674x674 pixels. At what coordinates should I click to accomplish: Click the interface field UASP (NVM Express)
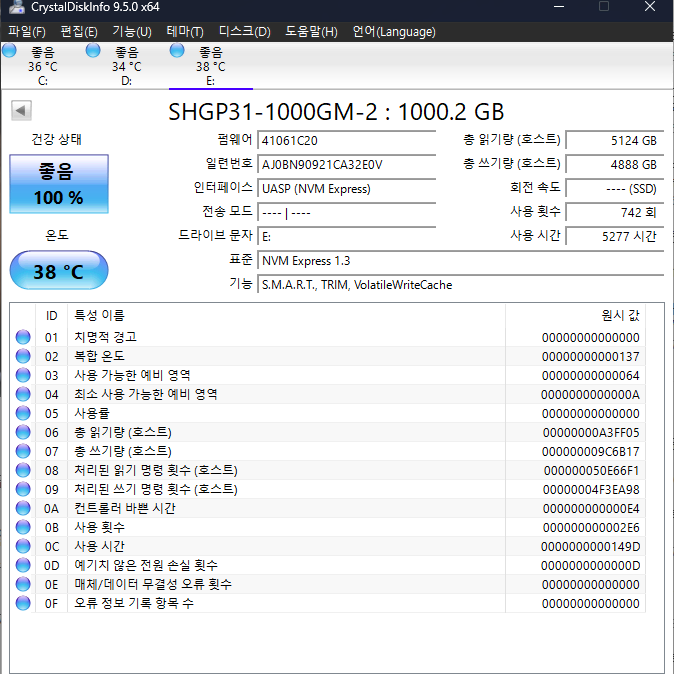346,189
